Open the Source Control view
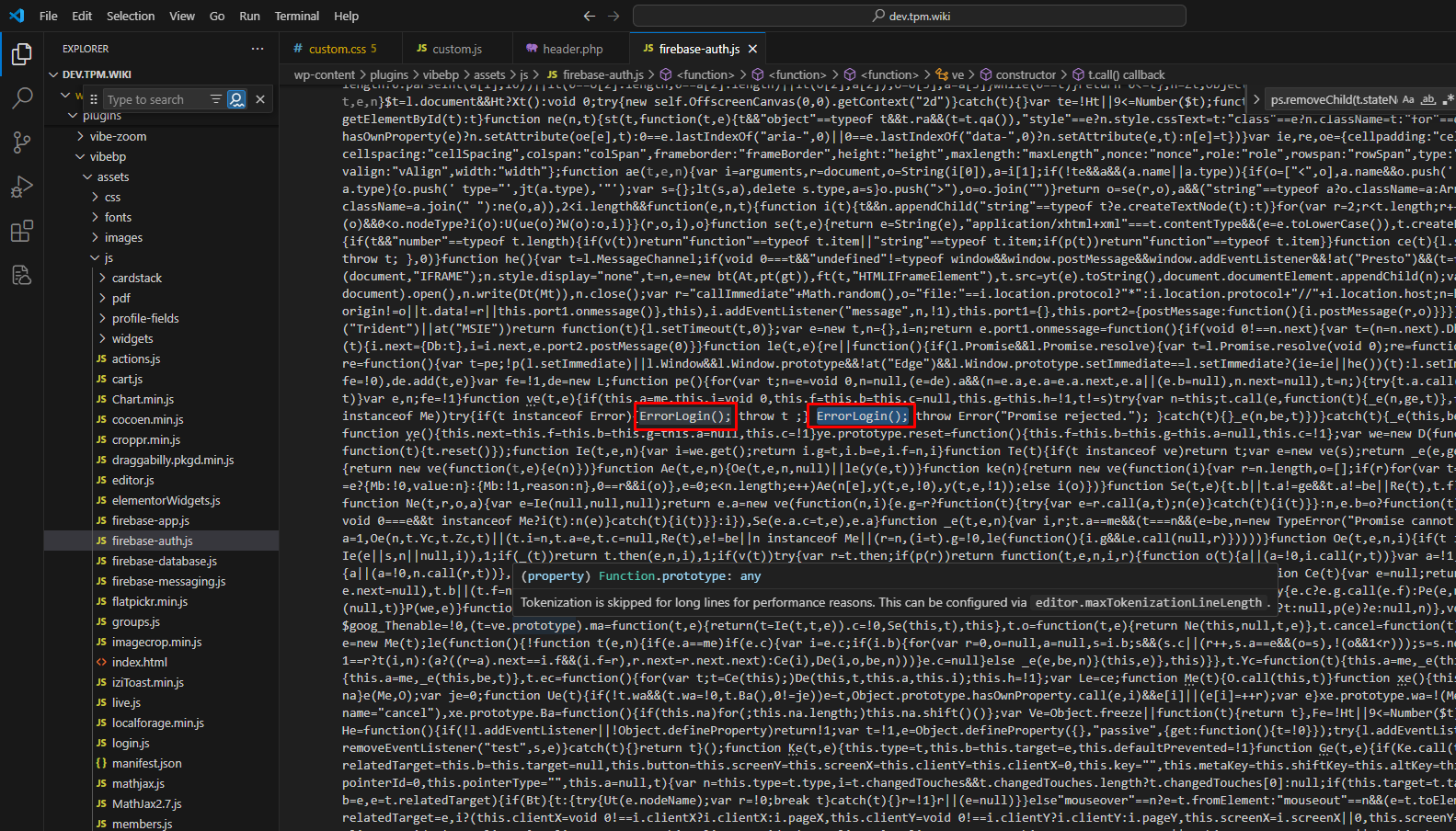1456x831 pixels. tap(22, 142)
